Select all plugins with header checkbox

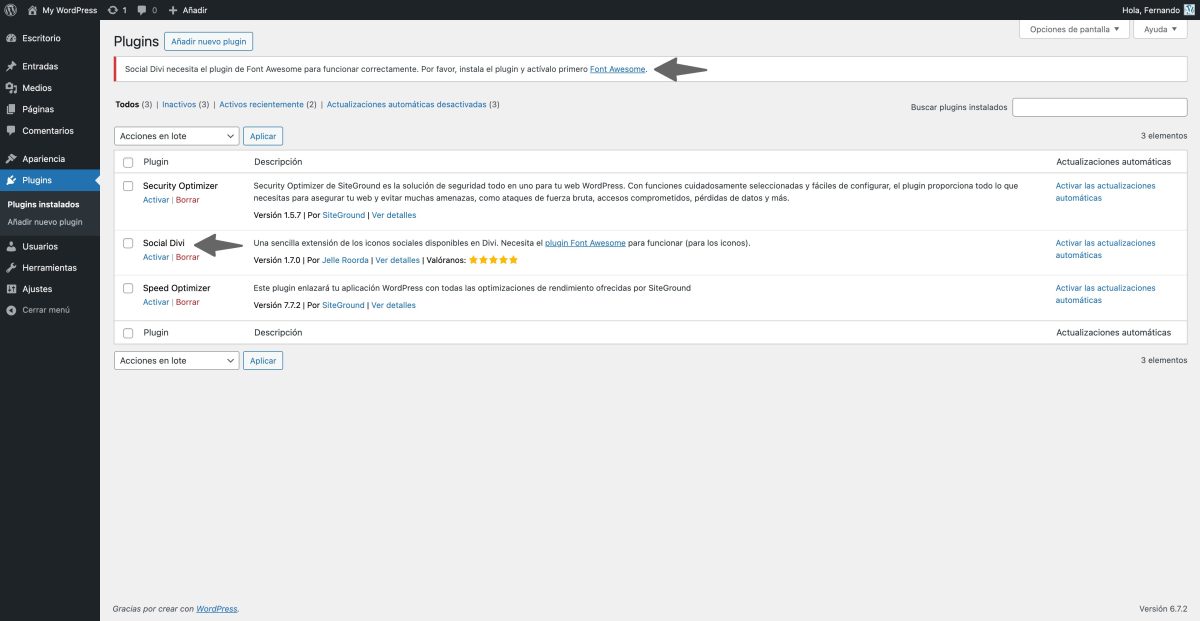(128, 161)
